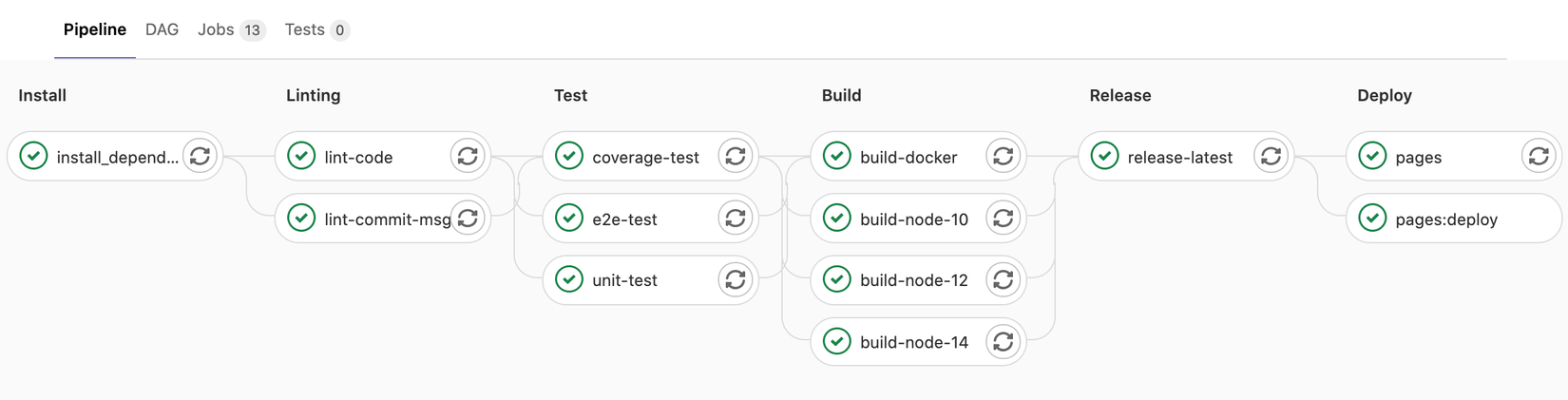Viewport: 1568px width, 400px height.
Task: Switch to the DAG tab
Action: pyautogui.click(x=162, y=29)
